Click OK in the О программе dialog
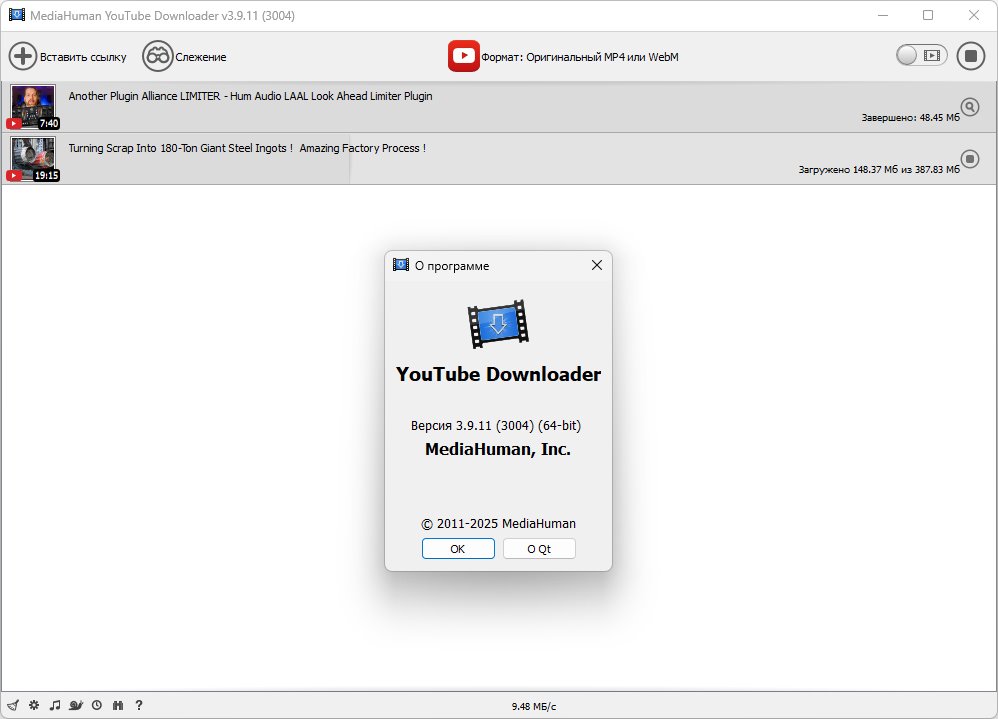This screenshot has width=998, height=719. coord(458,549)
